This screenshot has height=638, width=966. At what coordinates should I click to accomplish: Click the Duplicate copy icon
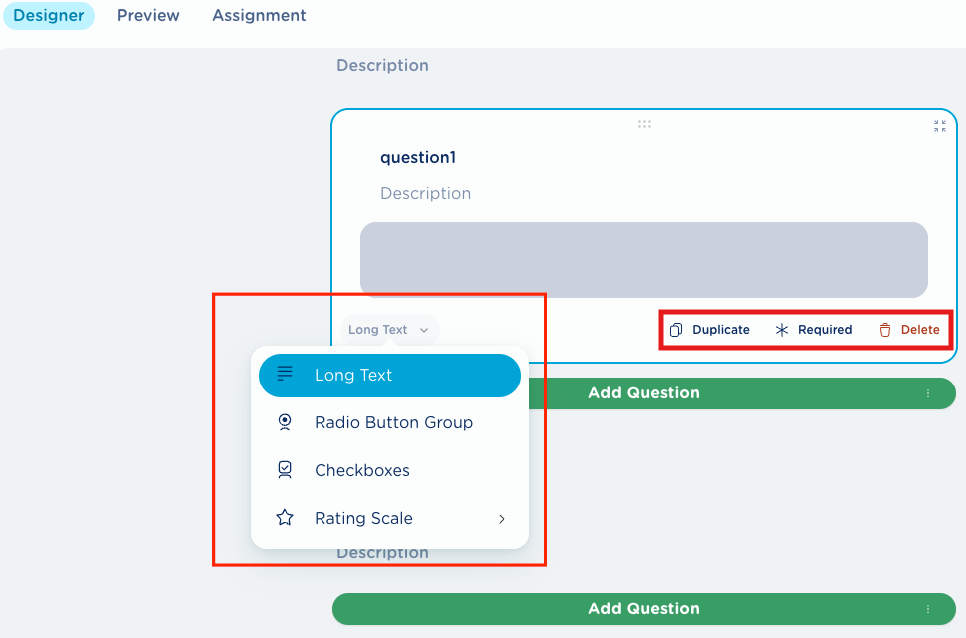[x=676, y=330]
